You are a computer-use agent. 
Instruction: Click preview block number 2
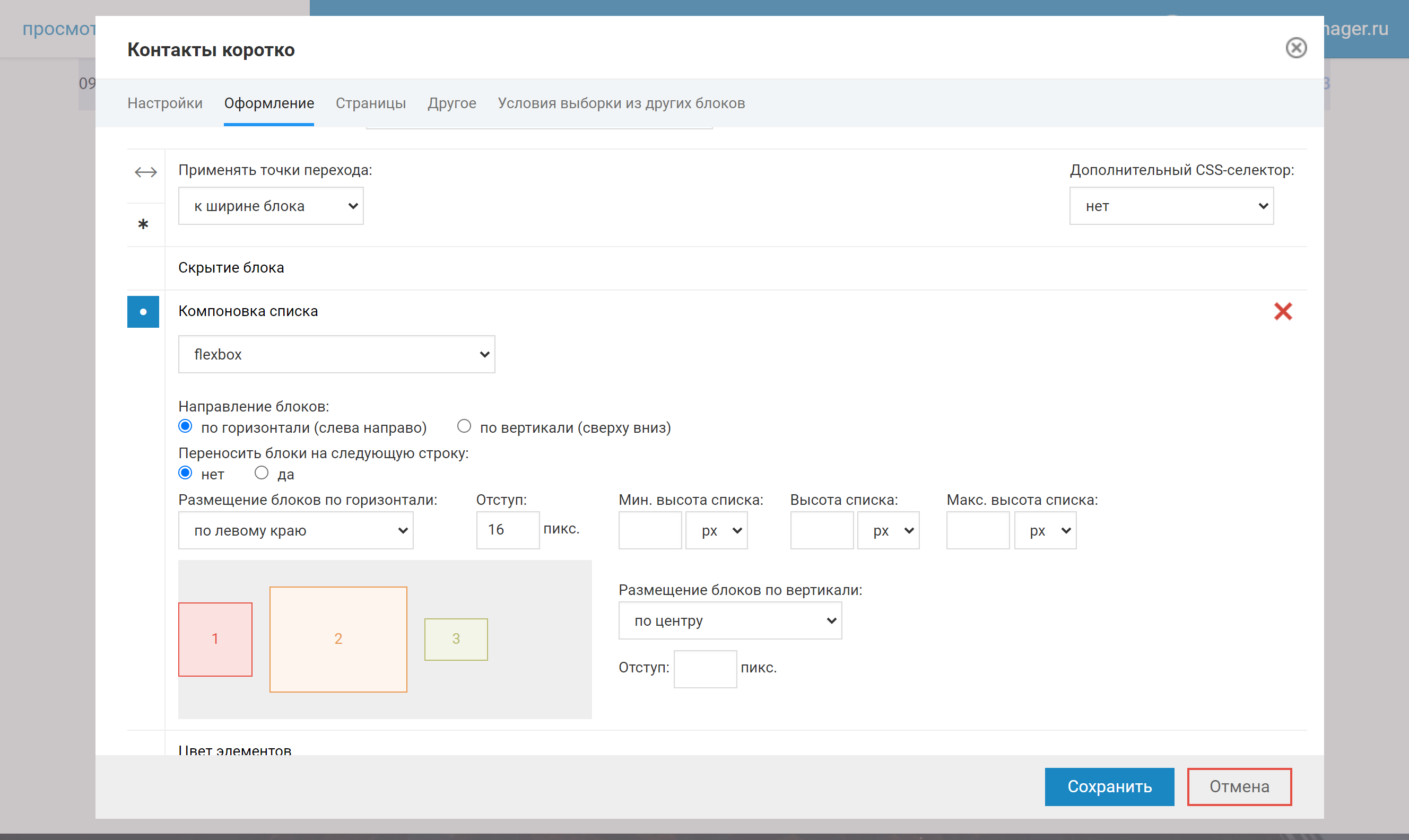coord(338,639)
